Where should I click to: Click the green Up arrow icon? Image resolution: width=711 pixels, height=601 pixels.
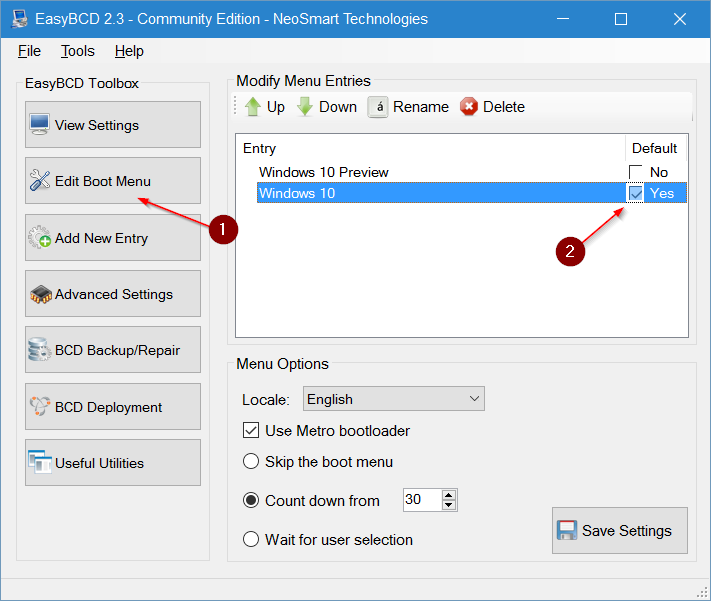[x=253, y=107]
